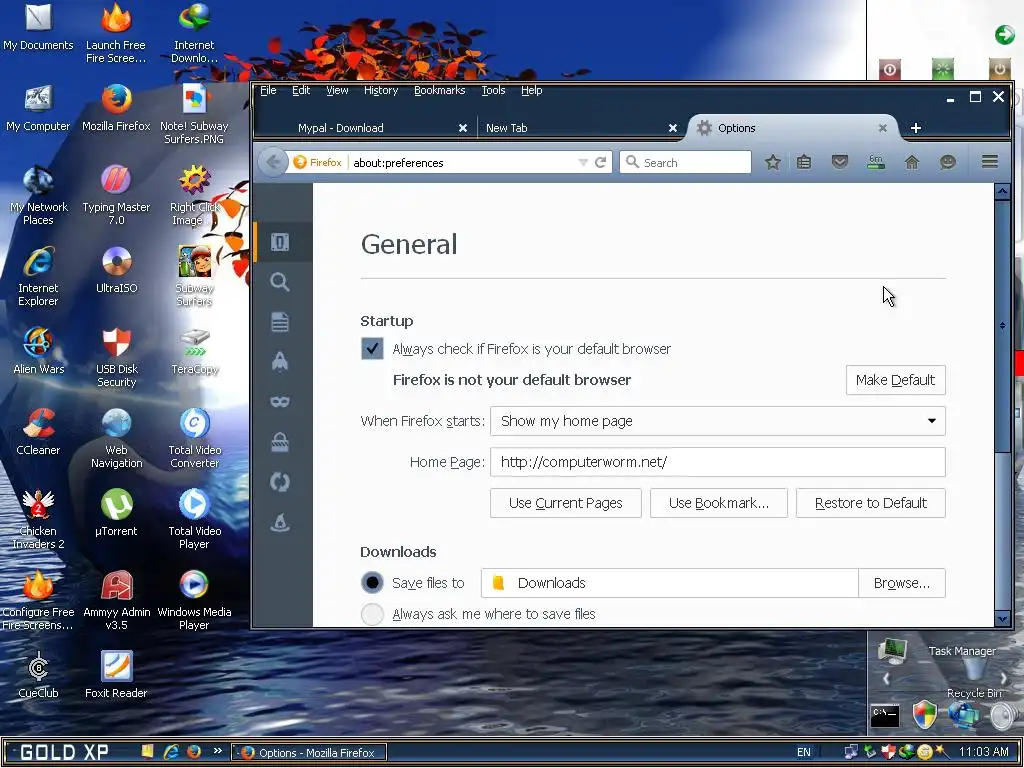
Task: Click the preferences page scroll up arrow
Action: tap(1002, 191)
